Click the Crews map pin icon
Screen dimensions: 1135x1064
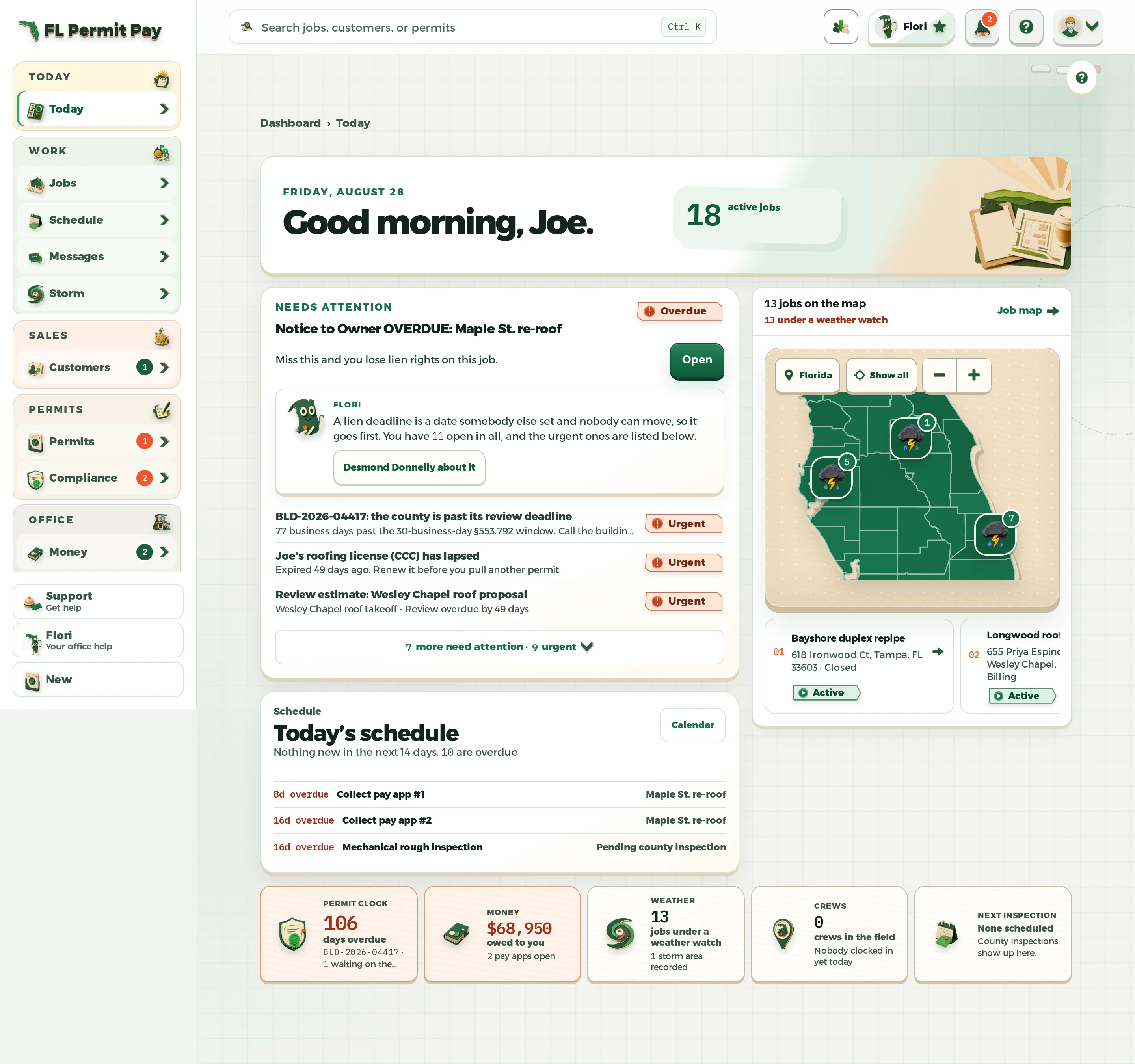coord(783,934)
